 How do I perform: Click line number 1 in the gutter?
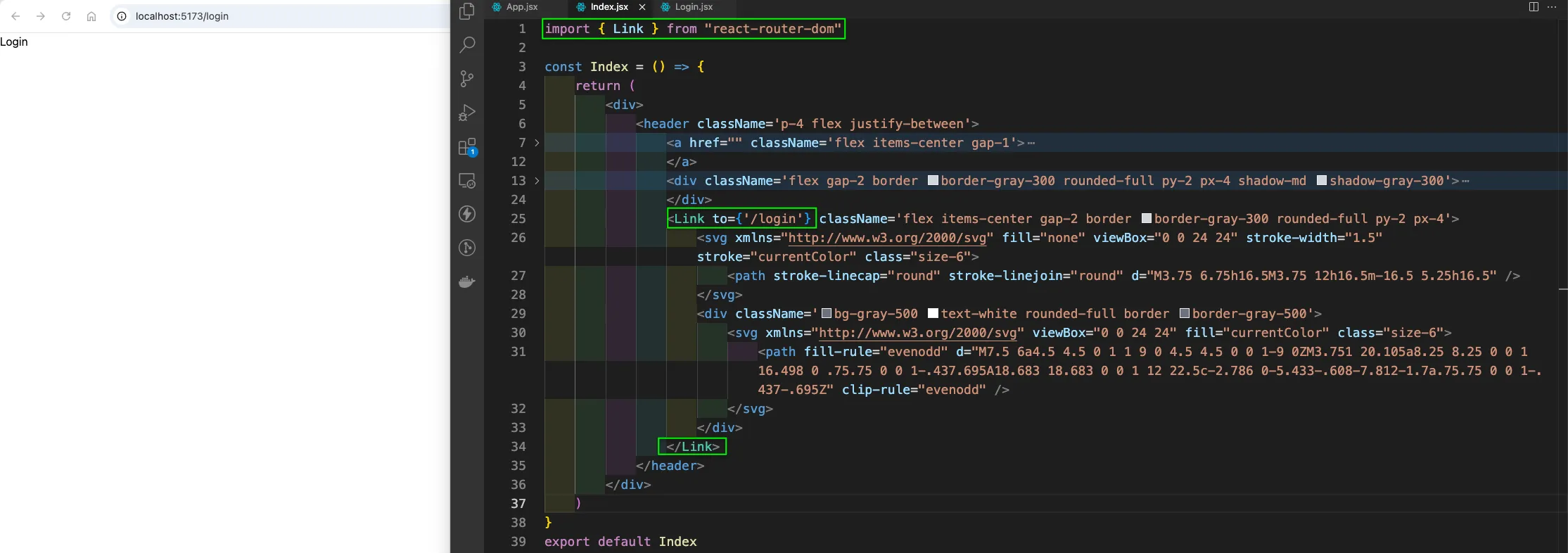pos(522,29)
